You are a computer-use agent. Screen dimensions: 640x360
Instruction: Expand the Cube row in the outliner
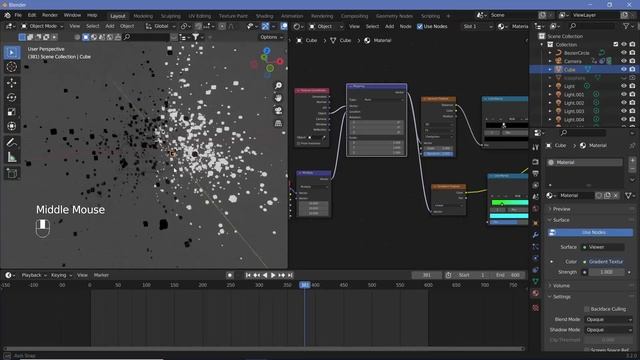pyautogui.click(x=550, y=69)
